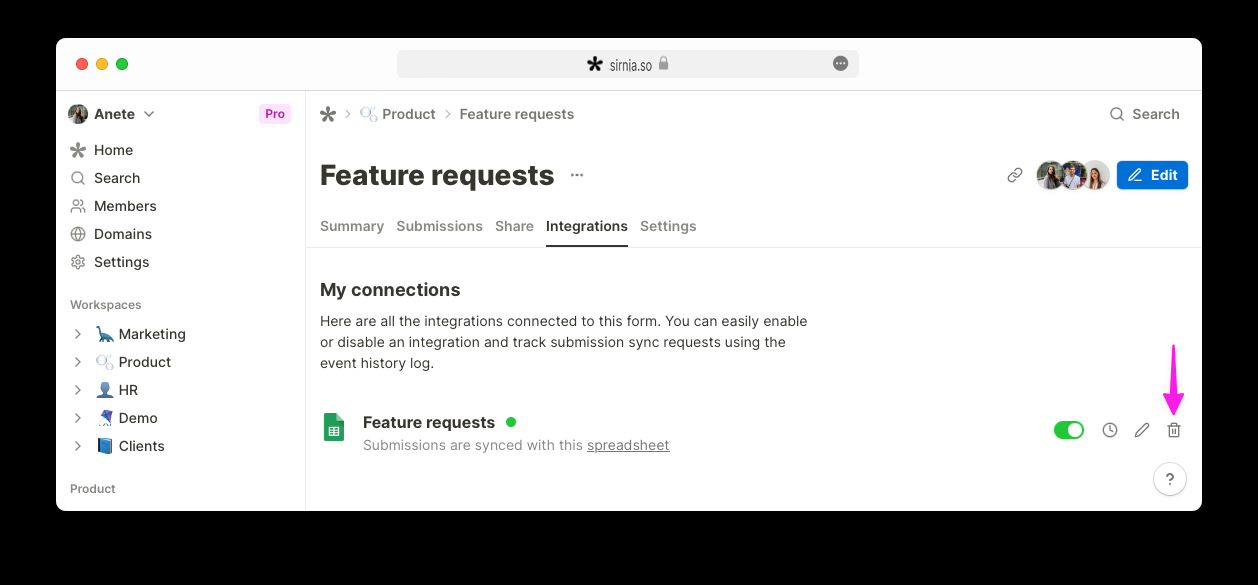Click the blue Edit button

click(1152, 175)
